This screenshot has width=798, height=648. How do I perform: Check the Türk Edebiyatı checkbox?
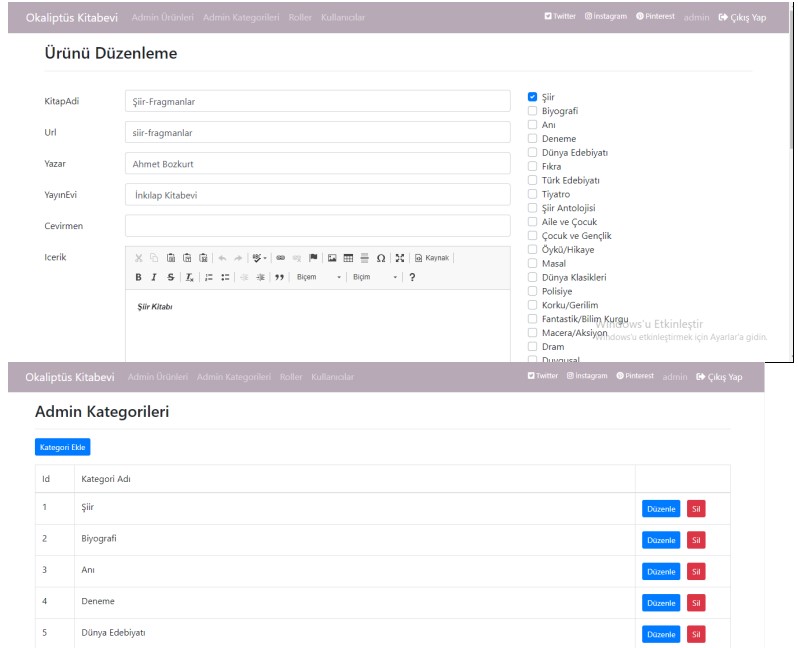tap(532, 180)
